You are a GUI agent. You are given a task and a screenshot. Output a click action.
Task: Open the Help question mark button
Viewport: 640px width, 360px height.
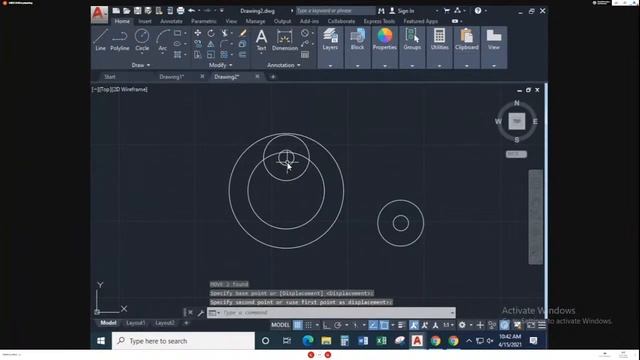478,11
